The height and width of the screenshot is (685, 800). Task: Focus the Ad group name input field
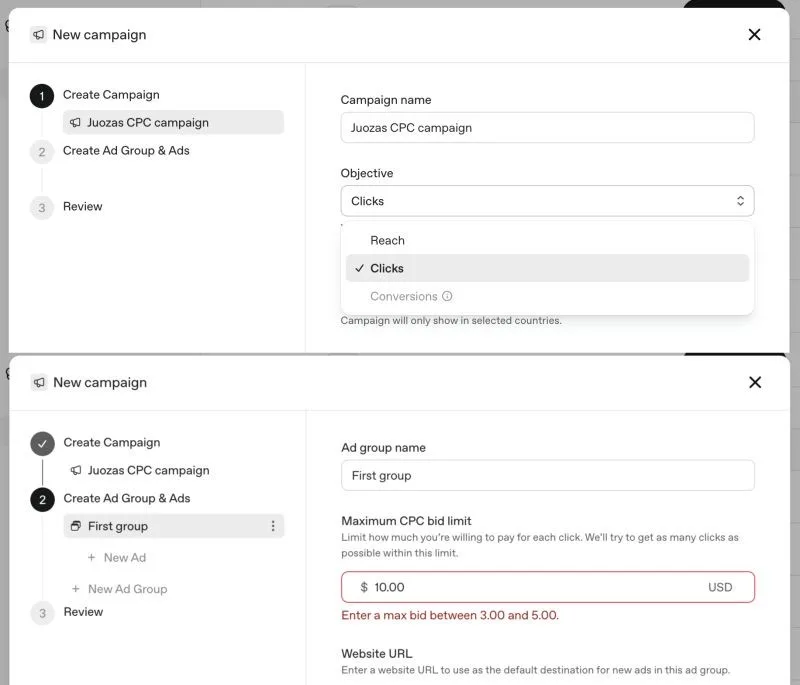click(x=548, y=475)
